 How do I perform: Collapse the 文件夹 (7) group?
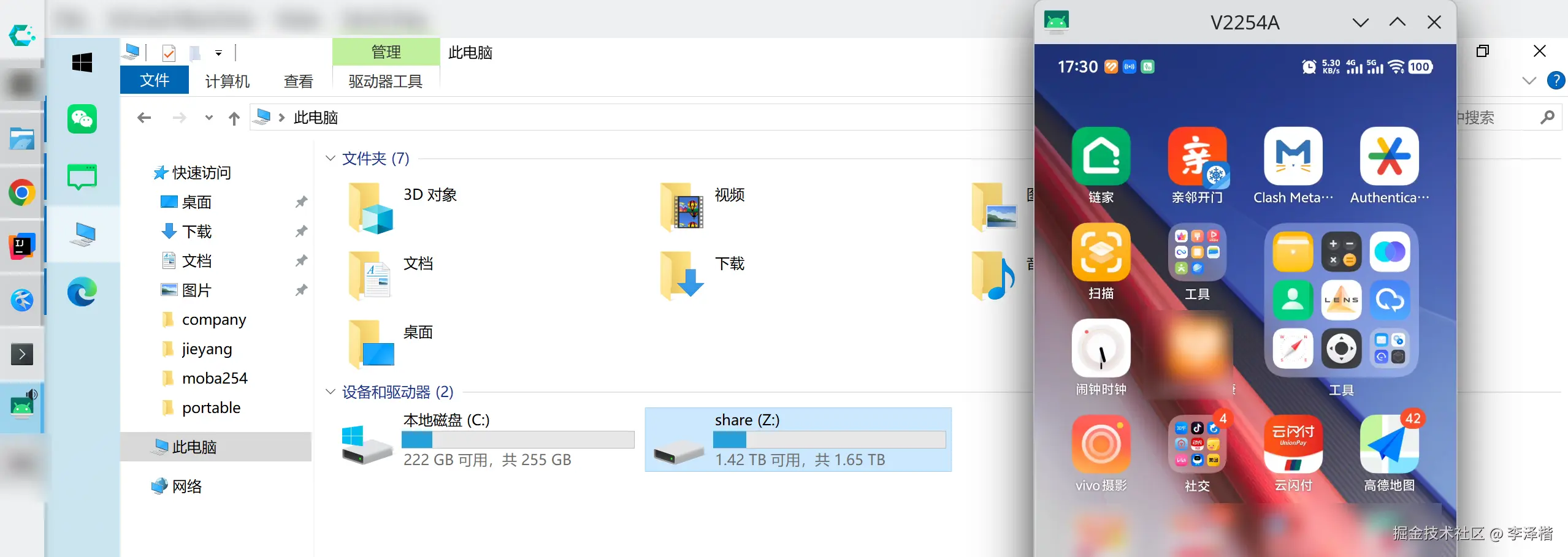[x=331, y=159]
